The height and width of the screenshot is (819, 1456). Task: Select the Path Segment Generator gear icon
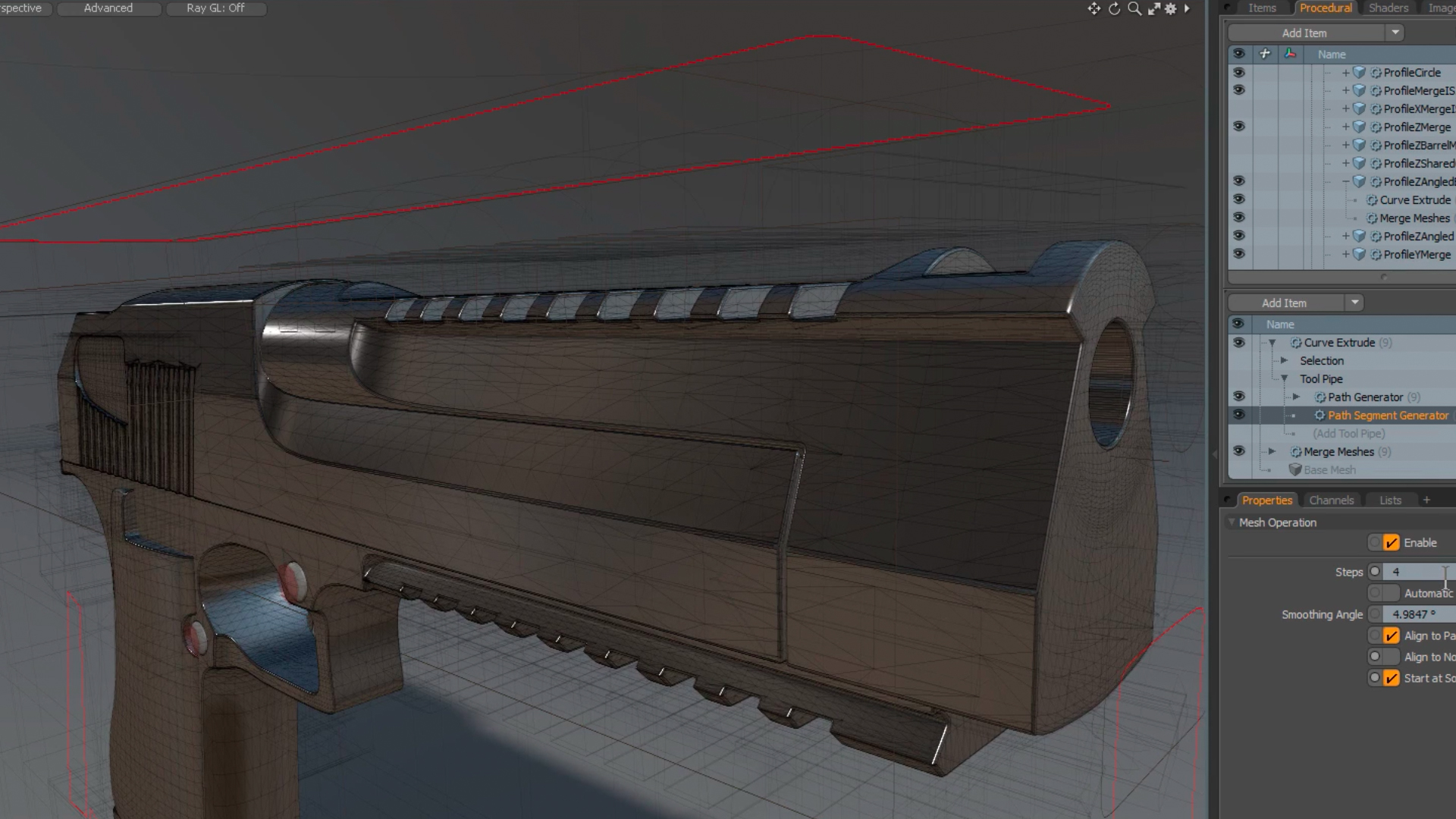point(1319,415)
